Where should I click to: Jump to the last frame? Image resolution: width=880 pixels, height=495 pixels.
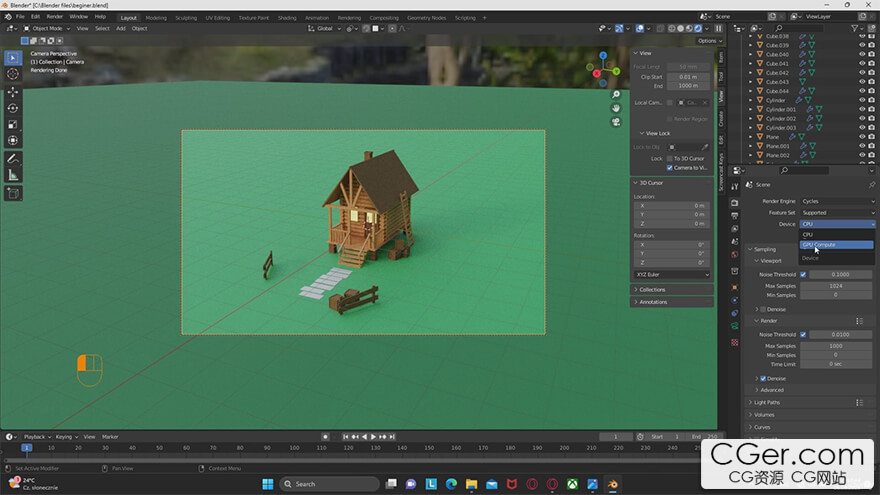[x=392, y=437]
